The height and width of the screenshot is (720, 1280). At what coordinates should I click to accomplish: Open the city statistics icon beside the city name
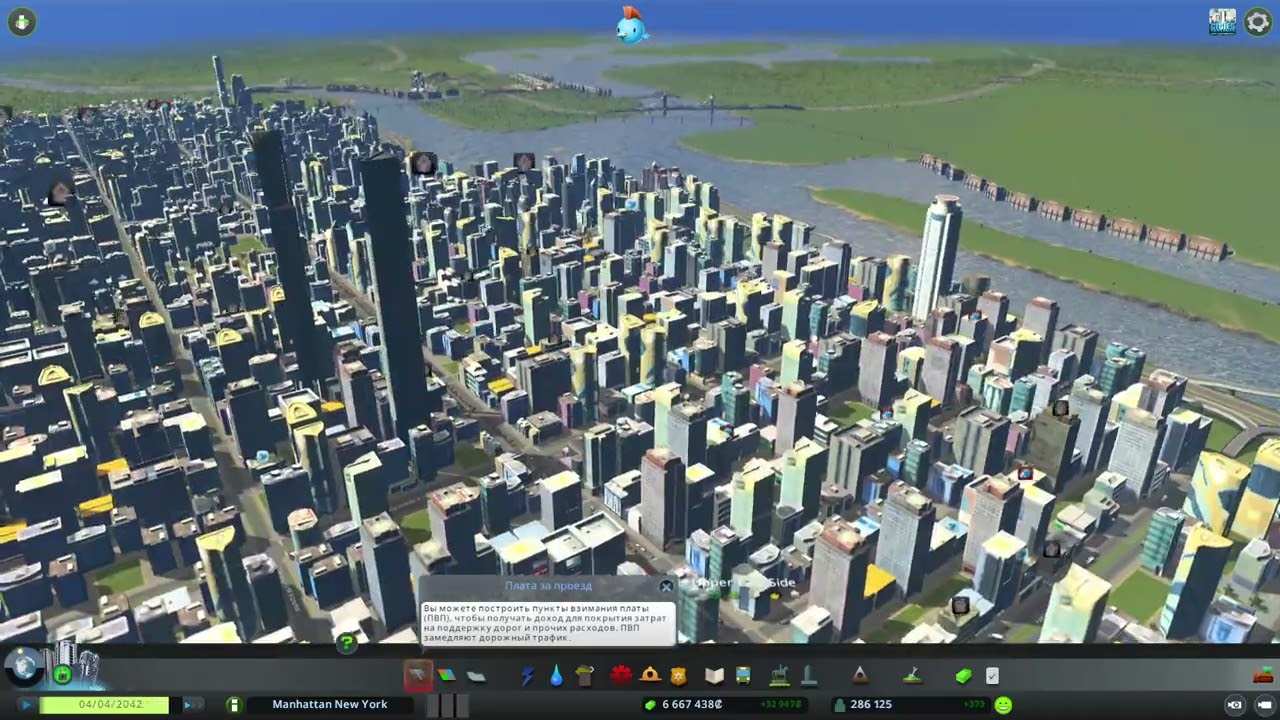(x=233, y=705)
